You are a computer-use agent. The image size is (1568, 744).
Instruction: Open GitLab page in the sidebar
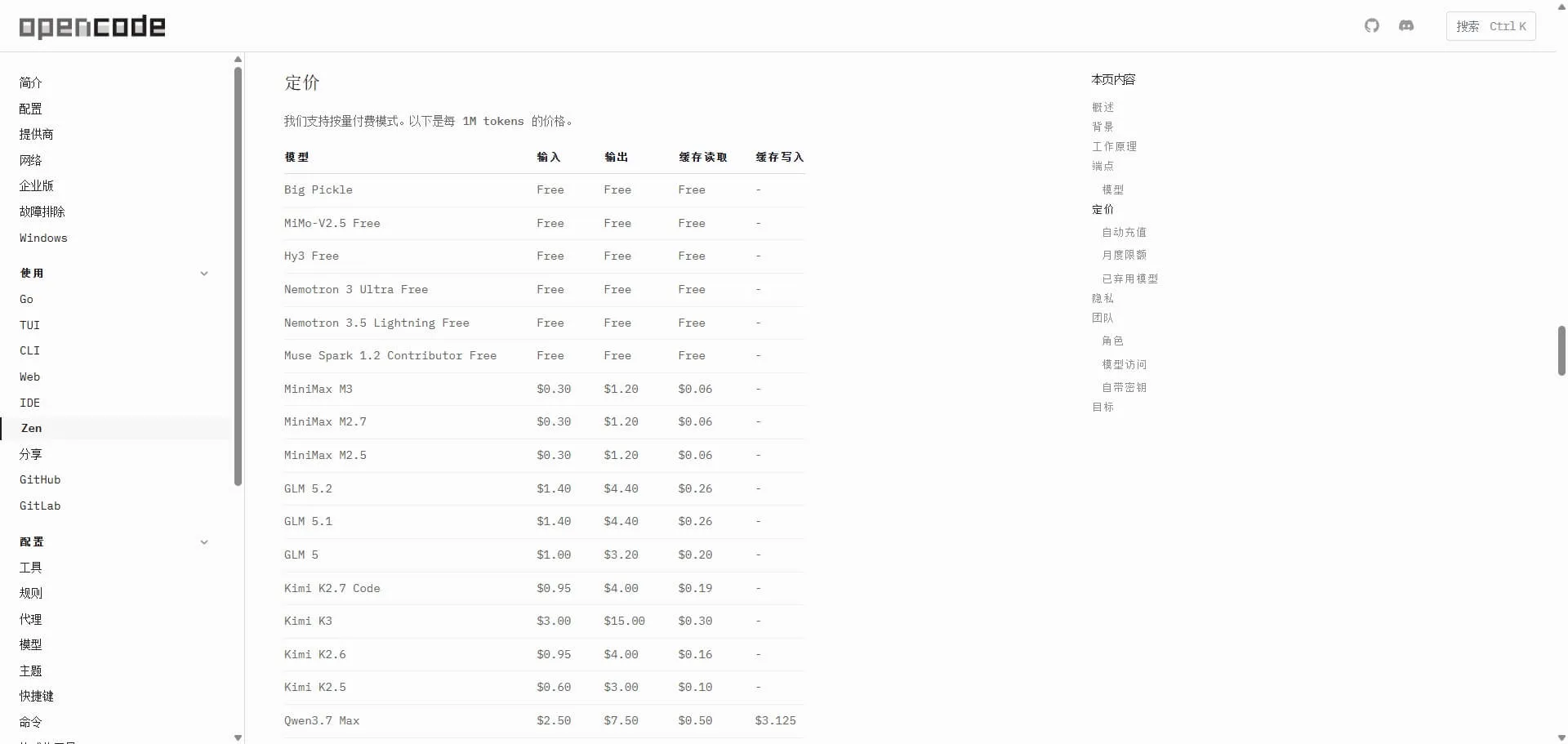pos(40,506)
